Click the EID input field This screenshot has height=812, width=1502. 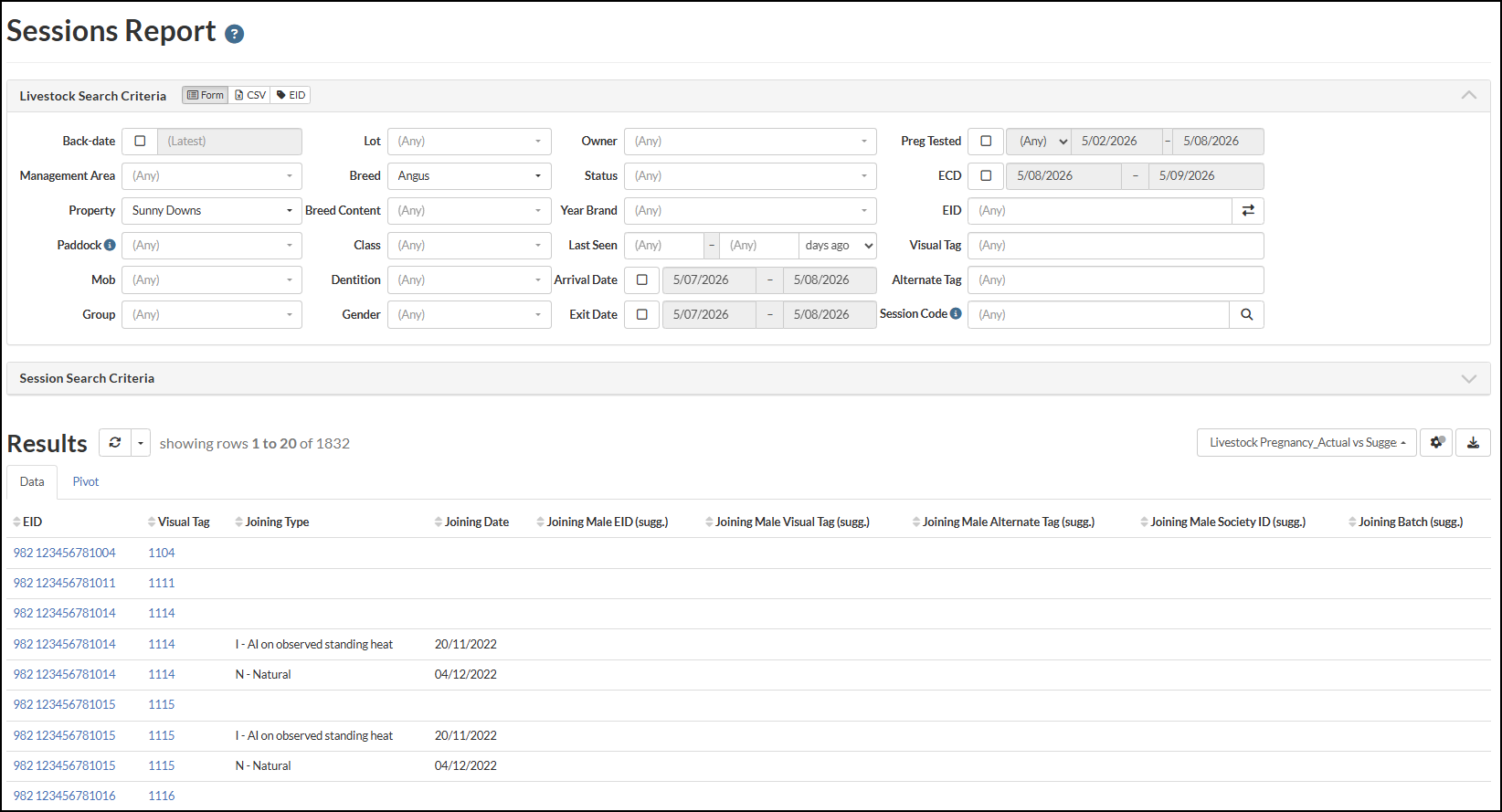point(1100,211)
